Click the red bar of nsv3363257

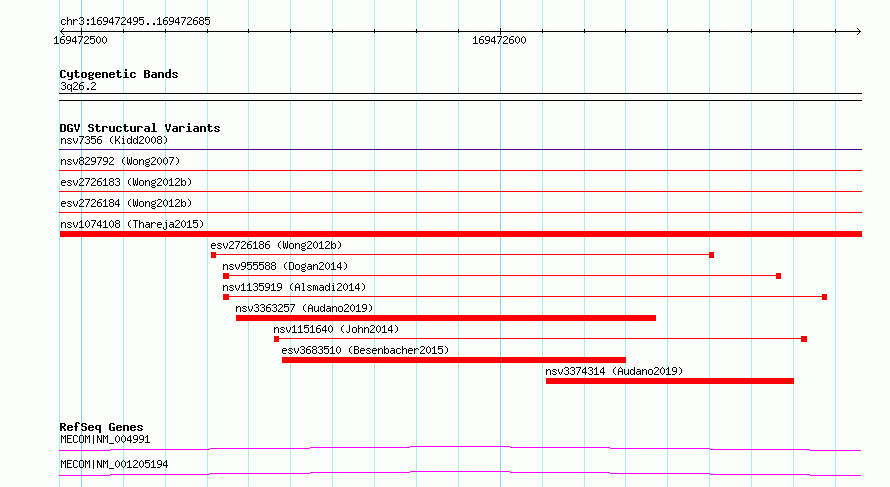point(446,318)
